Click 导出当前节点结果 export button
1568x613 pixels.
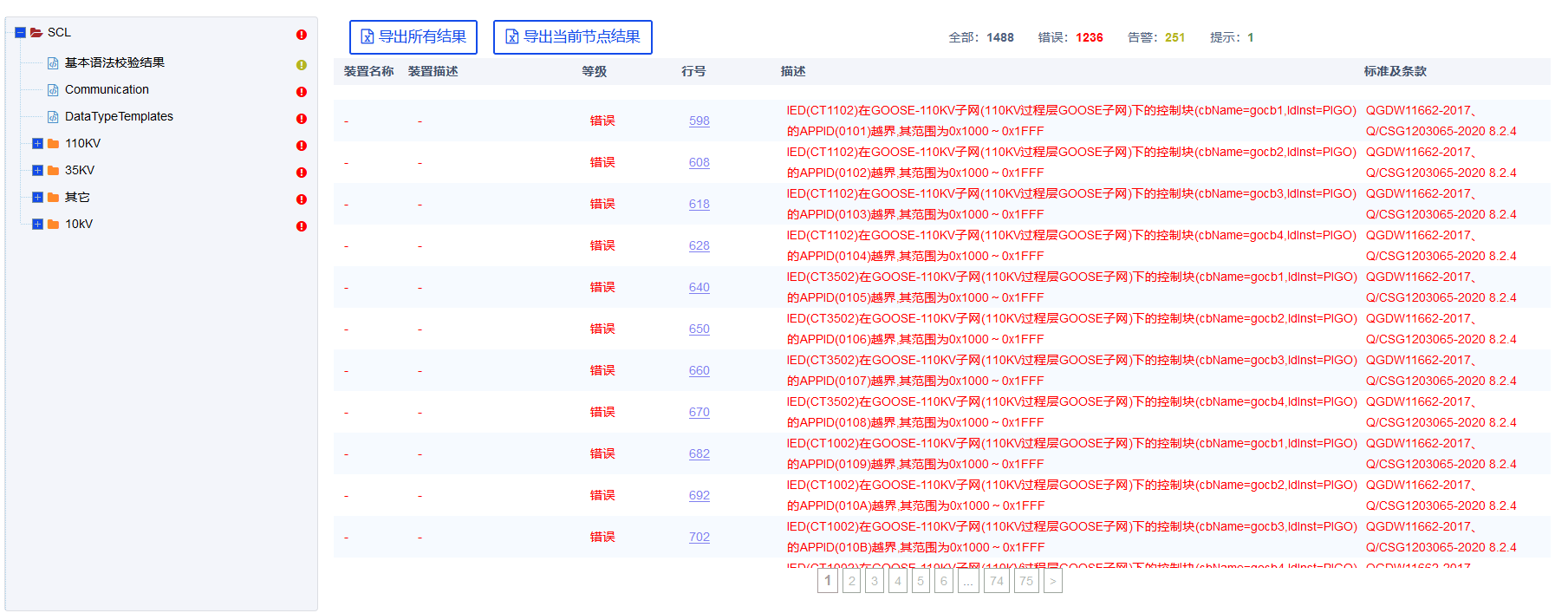572,37
